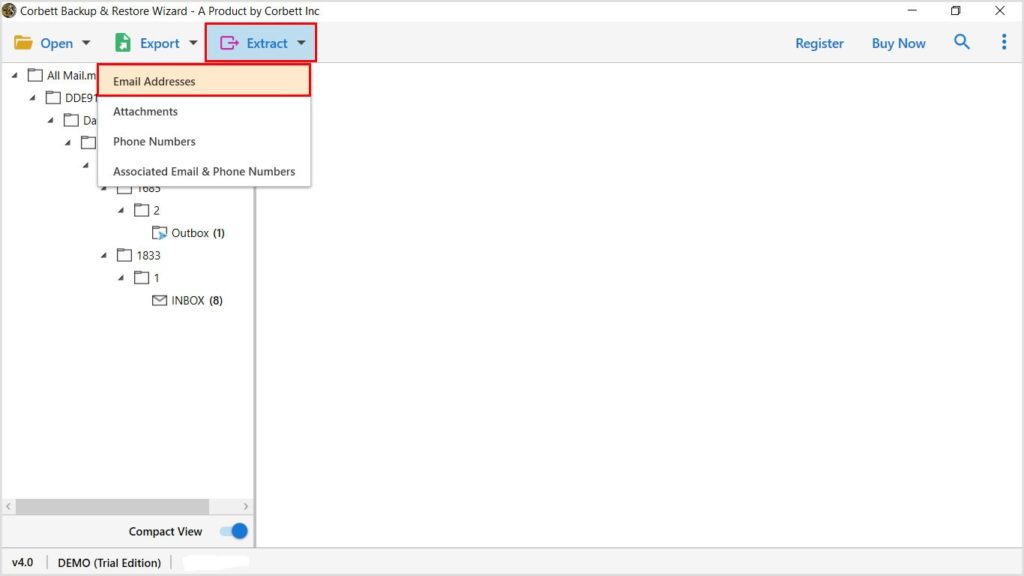
Task: Click the Outbox folder icon
Action: click(x=159, y=232)
